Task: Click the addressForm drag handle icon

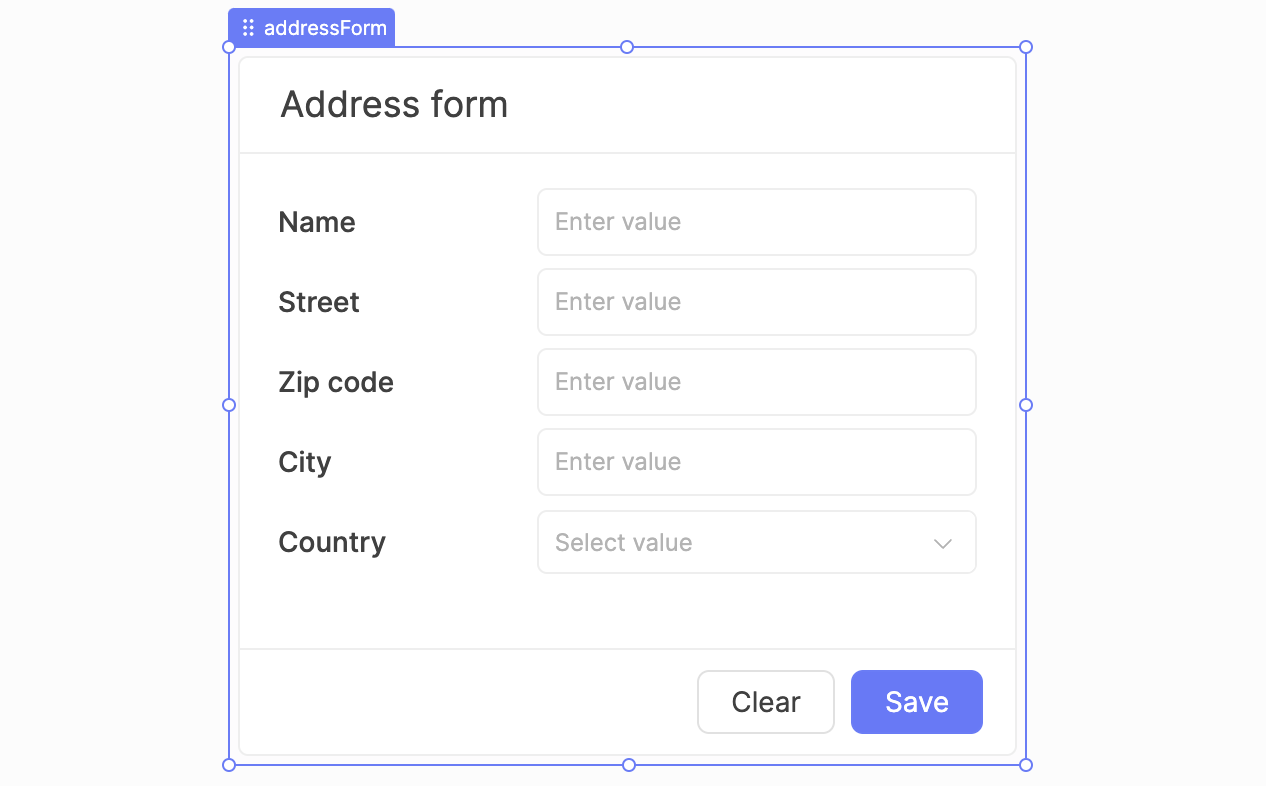Action: 248,28
